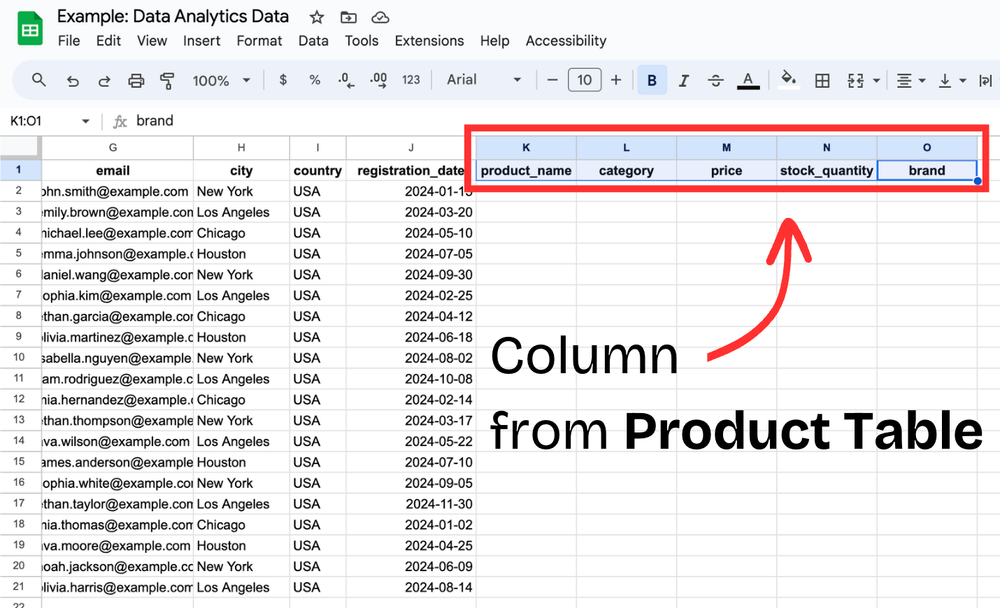The image size is (1000, 608).
Task: Apply percent format icon
Action: tap(315, 80)
